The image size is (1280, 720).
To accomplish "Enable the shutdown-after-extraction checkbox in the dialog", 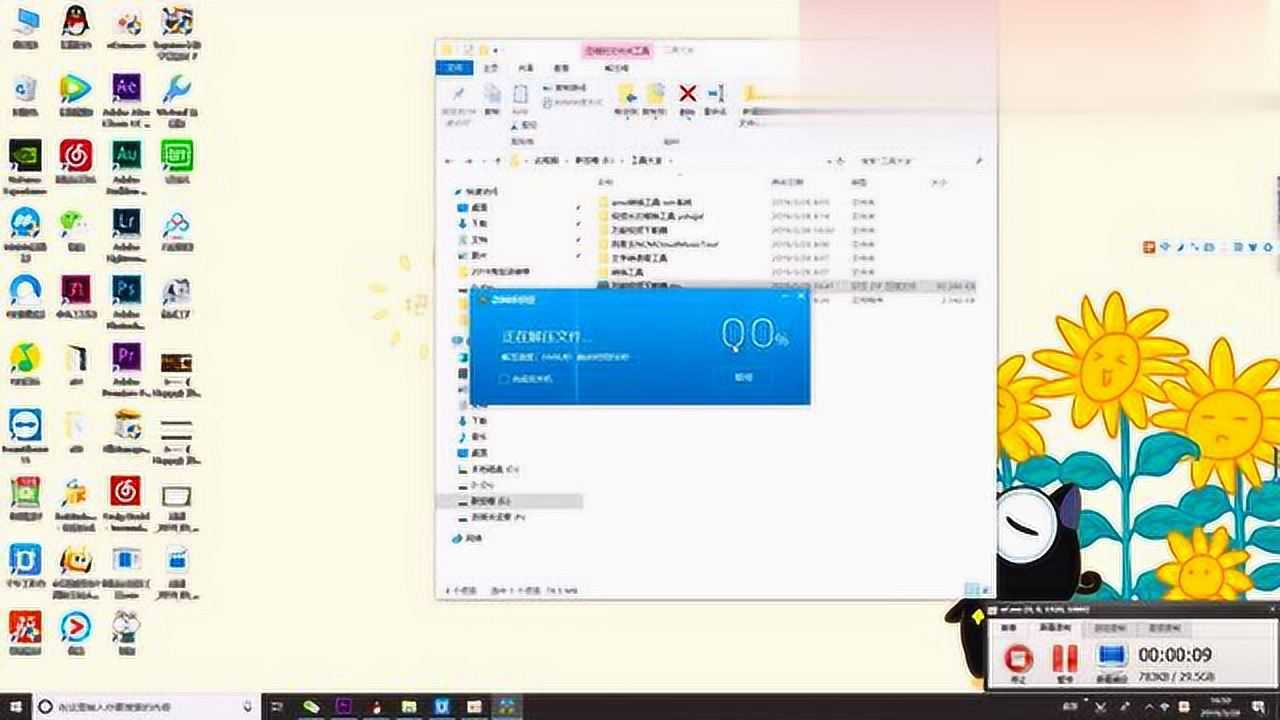I will 504,377.
